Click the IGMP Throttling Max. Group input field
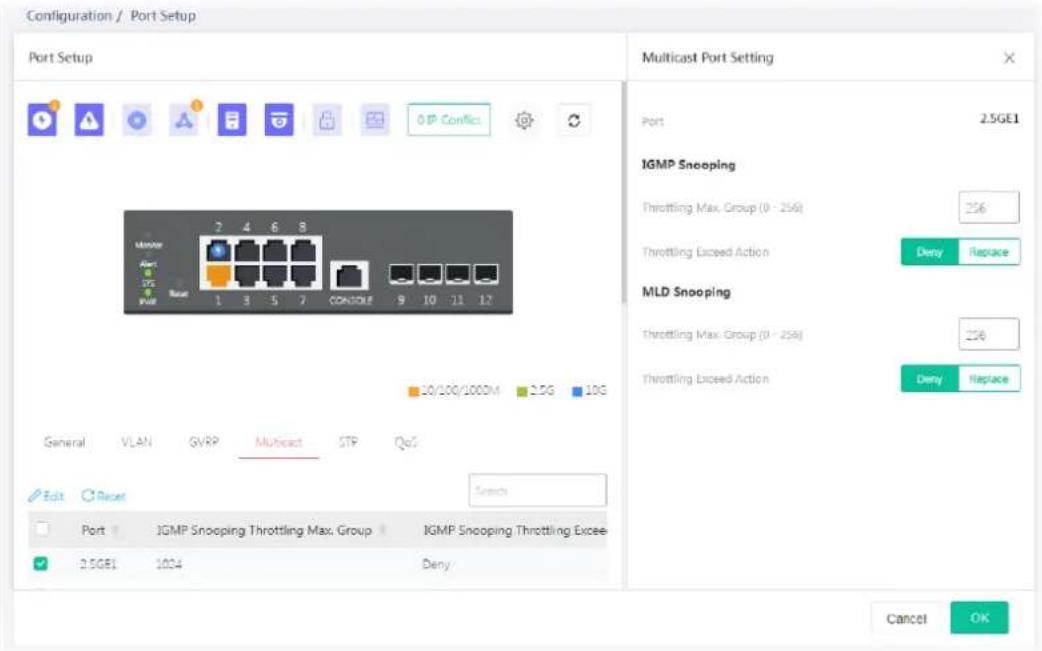1042x651 pixels. pos(988,207)
